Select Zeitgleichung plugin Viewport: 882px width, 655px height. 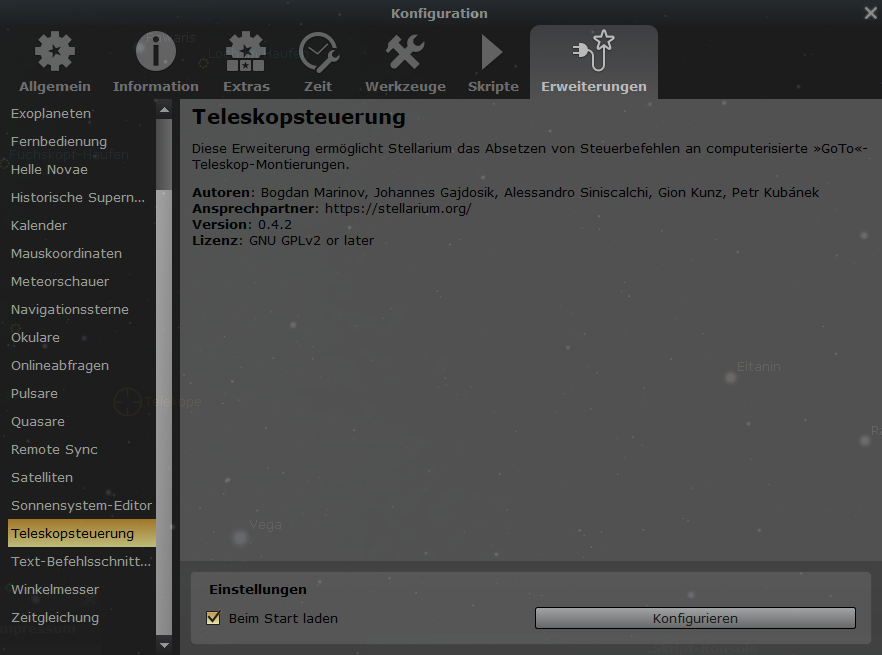click(x=82, y=618)
